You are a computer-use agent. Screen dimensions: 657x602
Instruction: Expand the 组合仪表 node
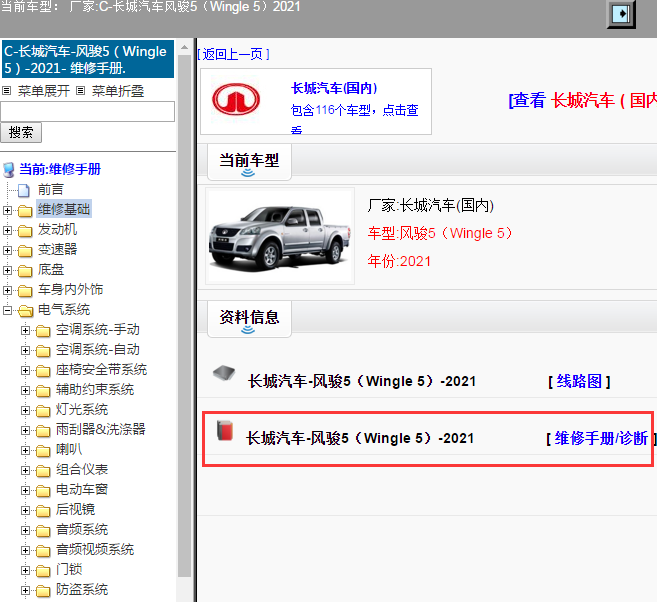point(25,470)
